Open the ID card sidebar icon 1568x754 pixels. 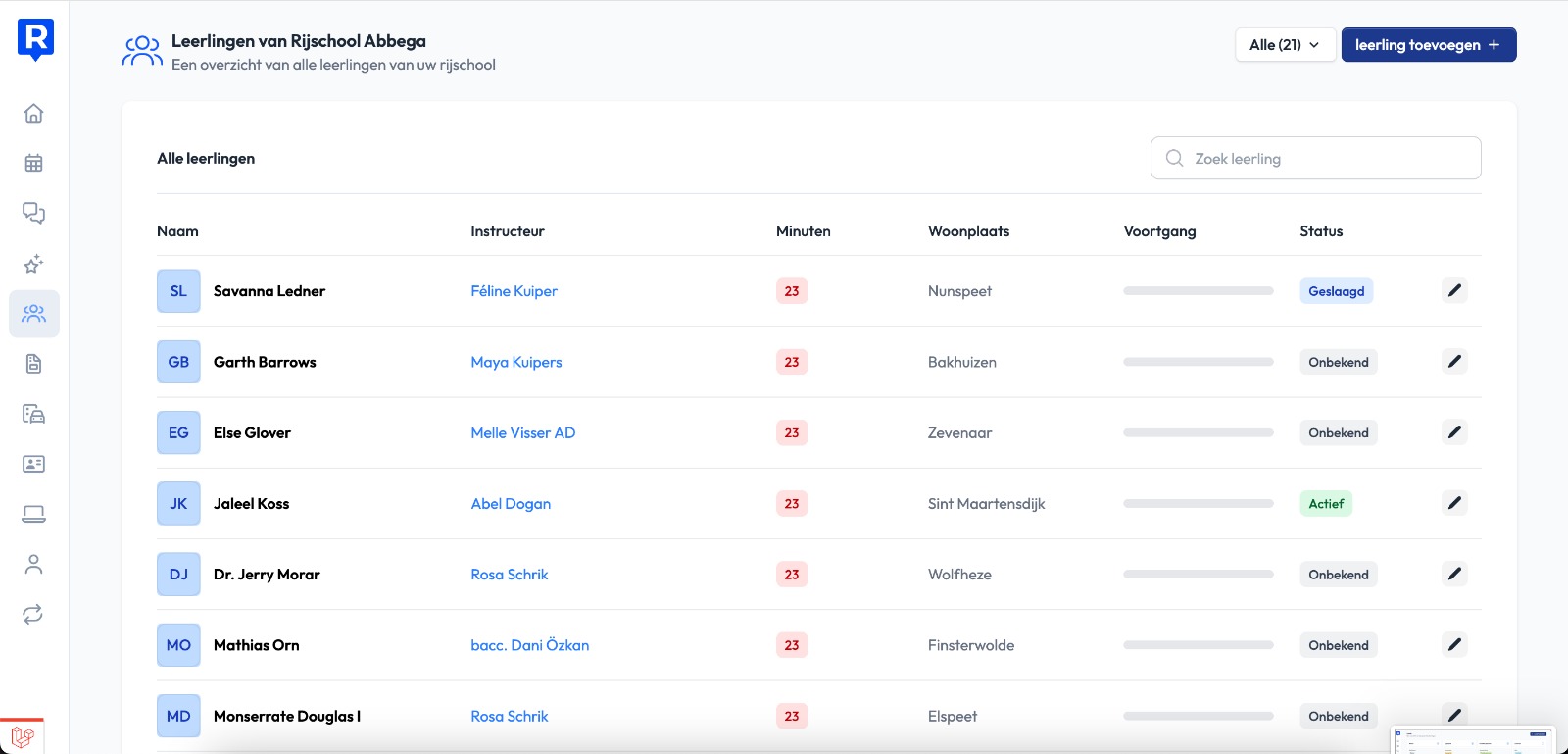33,464
